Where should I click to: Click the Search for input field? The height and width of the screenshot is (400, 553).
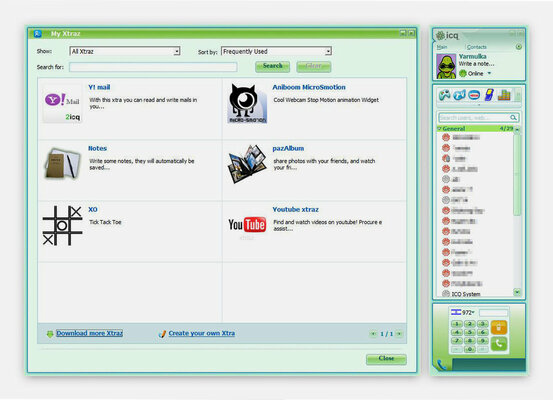[x=153, y=67]
